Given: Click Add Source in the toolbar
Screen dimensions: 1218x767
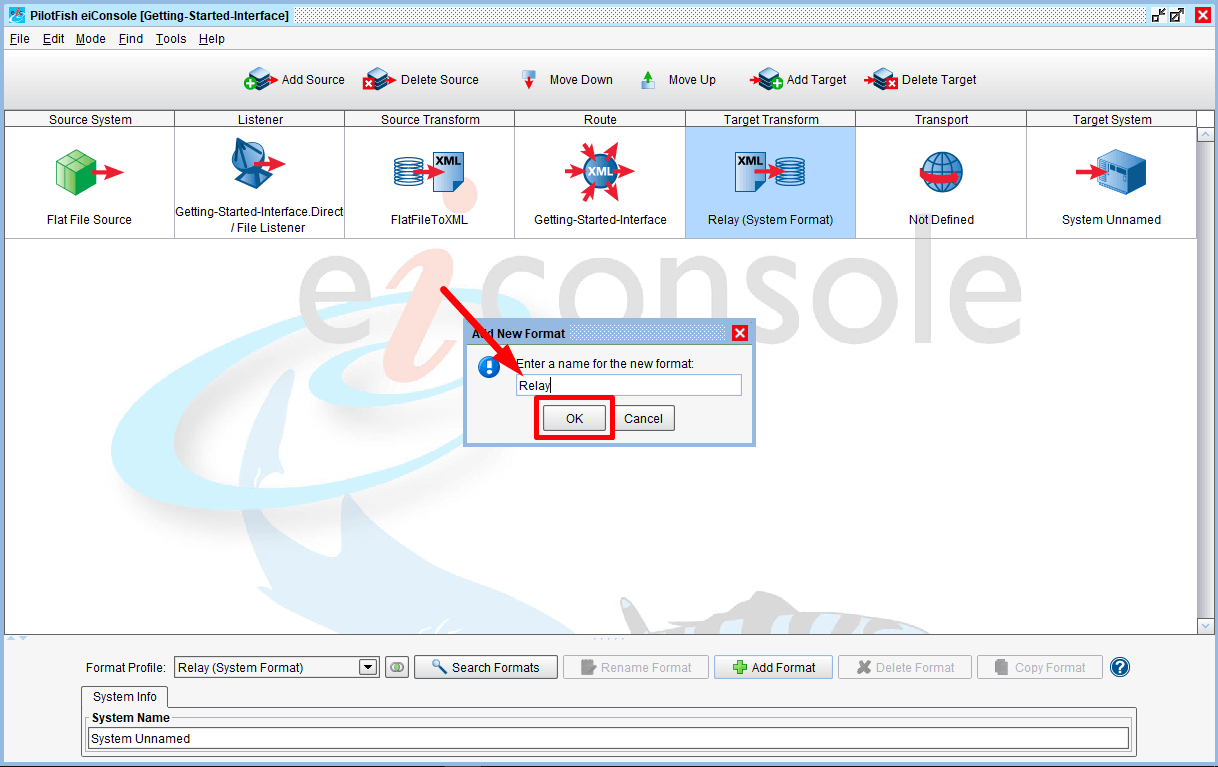Looking at the screenshot, I should 295,80.
